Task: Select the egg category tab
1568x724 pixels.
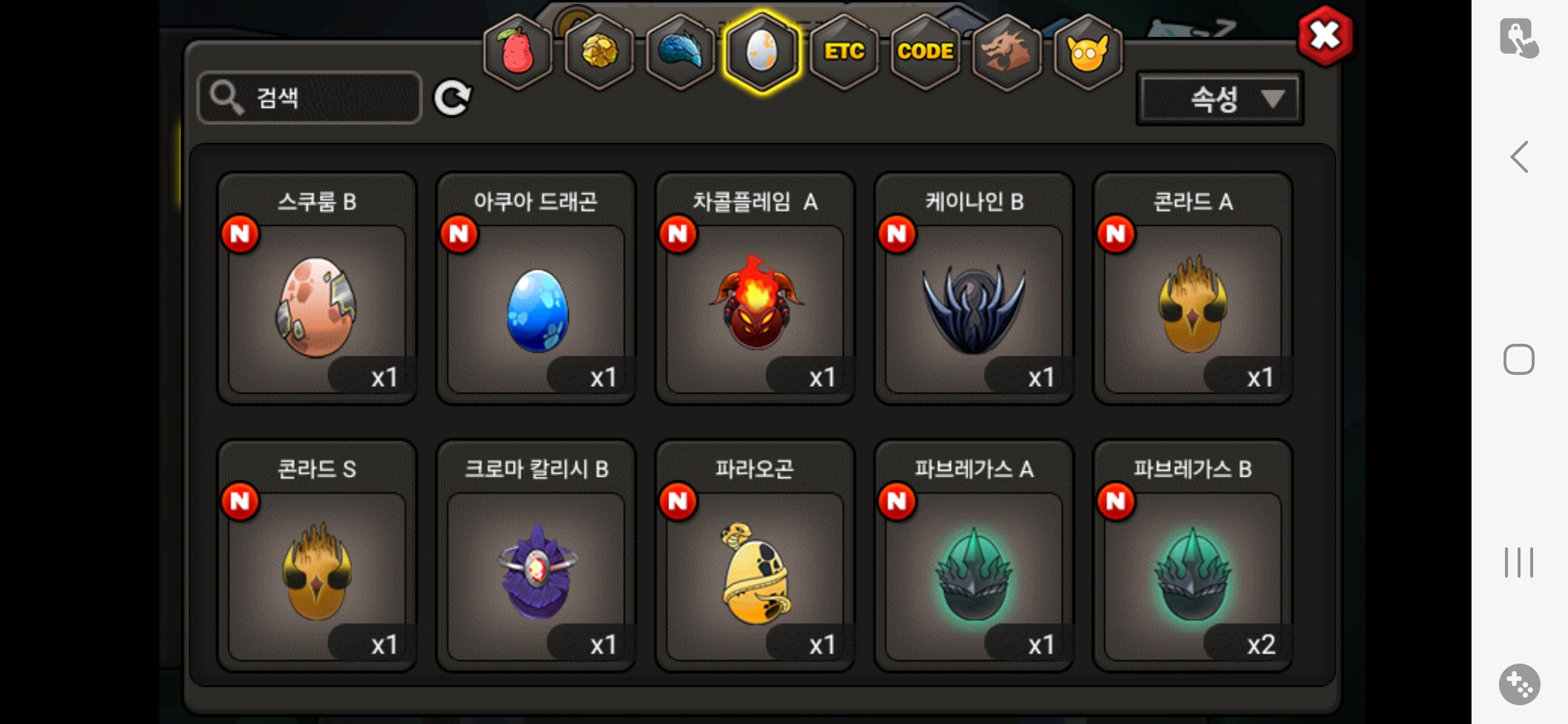Action: tap(762, 51)
